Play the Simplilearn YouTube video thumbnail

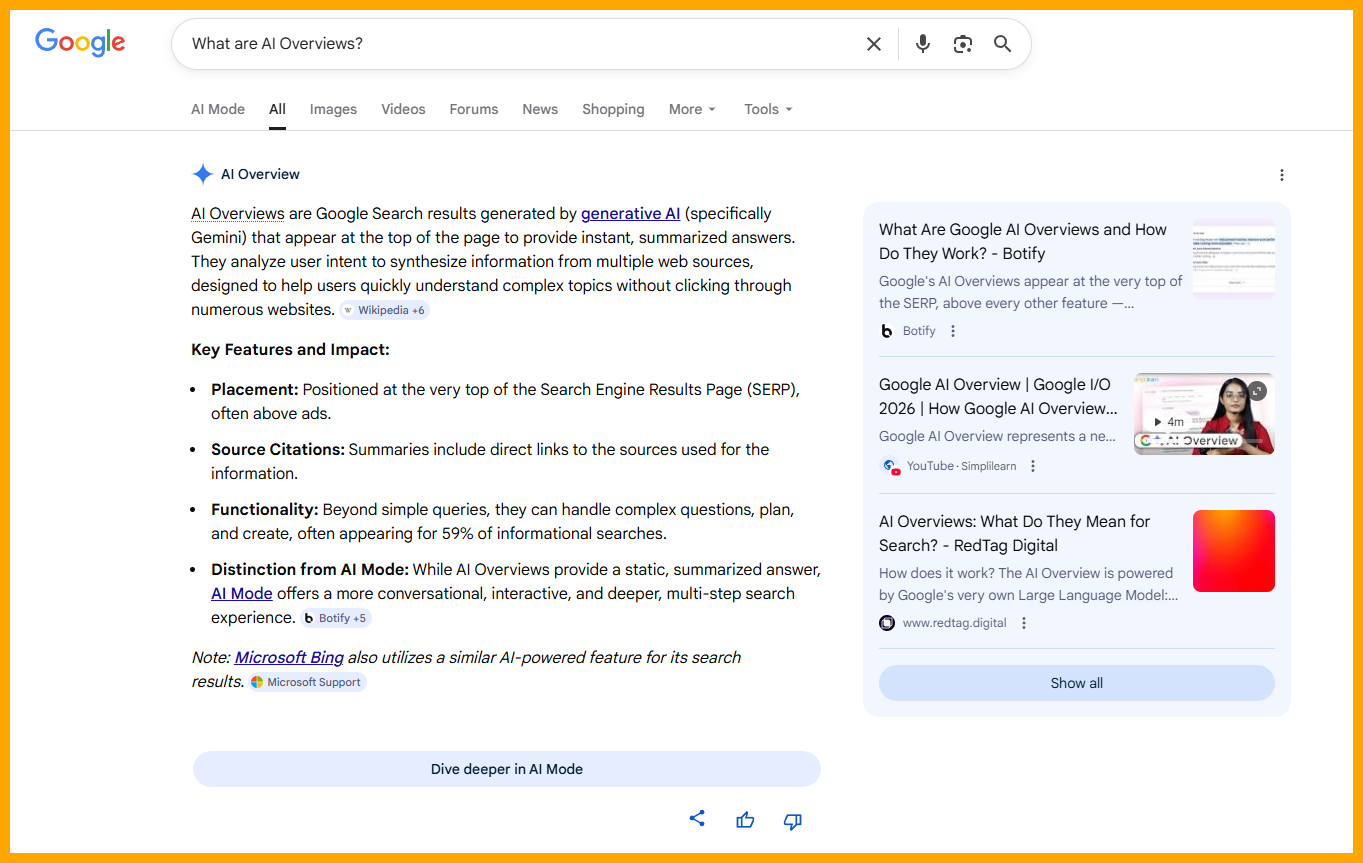[x=1203, y=414]
